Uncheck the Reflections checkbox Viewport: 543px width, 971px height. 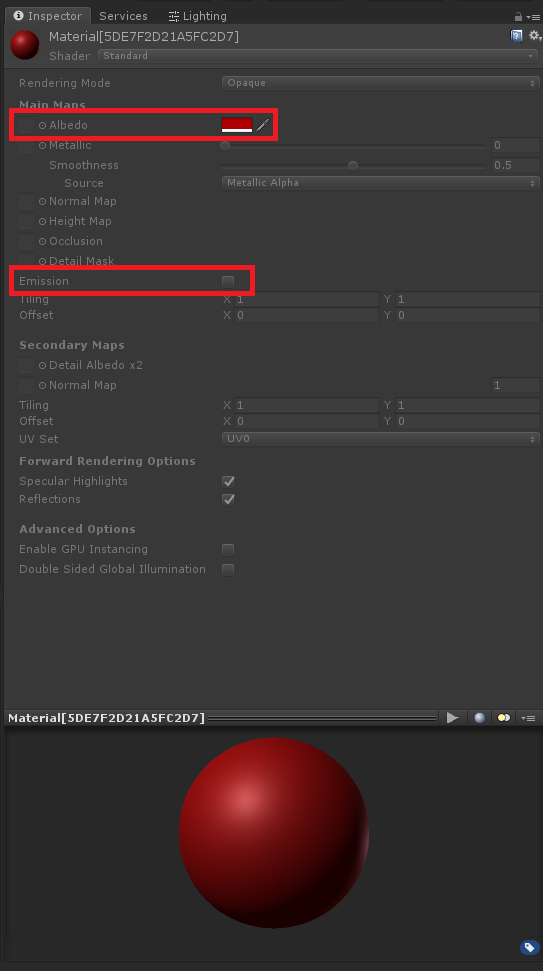228,499
